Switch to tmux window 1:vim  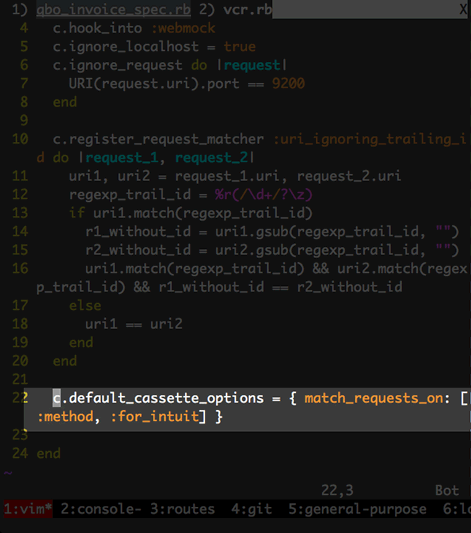(28, 509)
